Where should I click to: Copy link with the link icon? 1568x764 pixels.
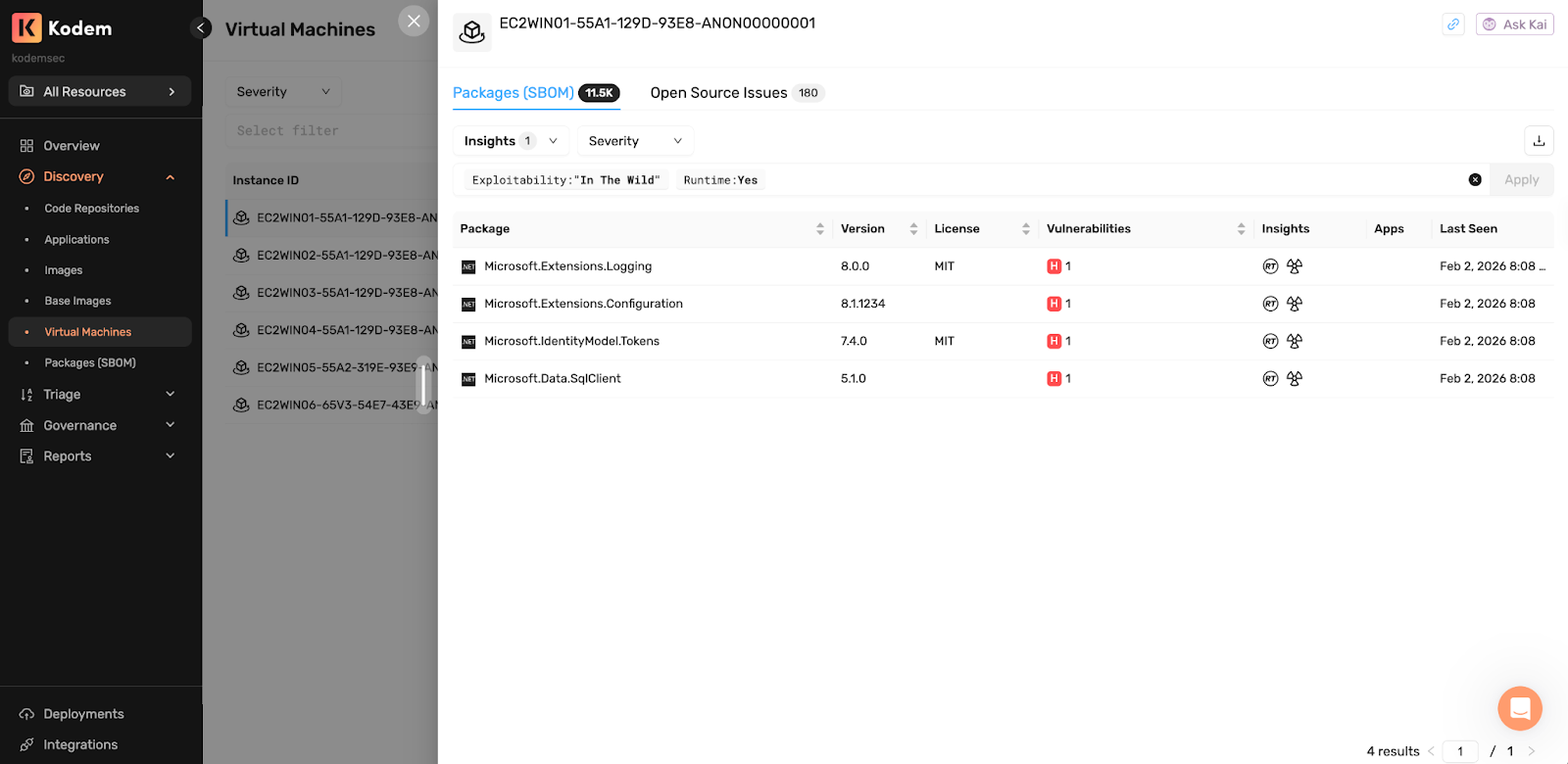(1453, 24)
